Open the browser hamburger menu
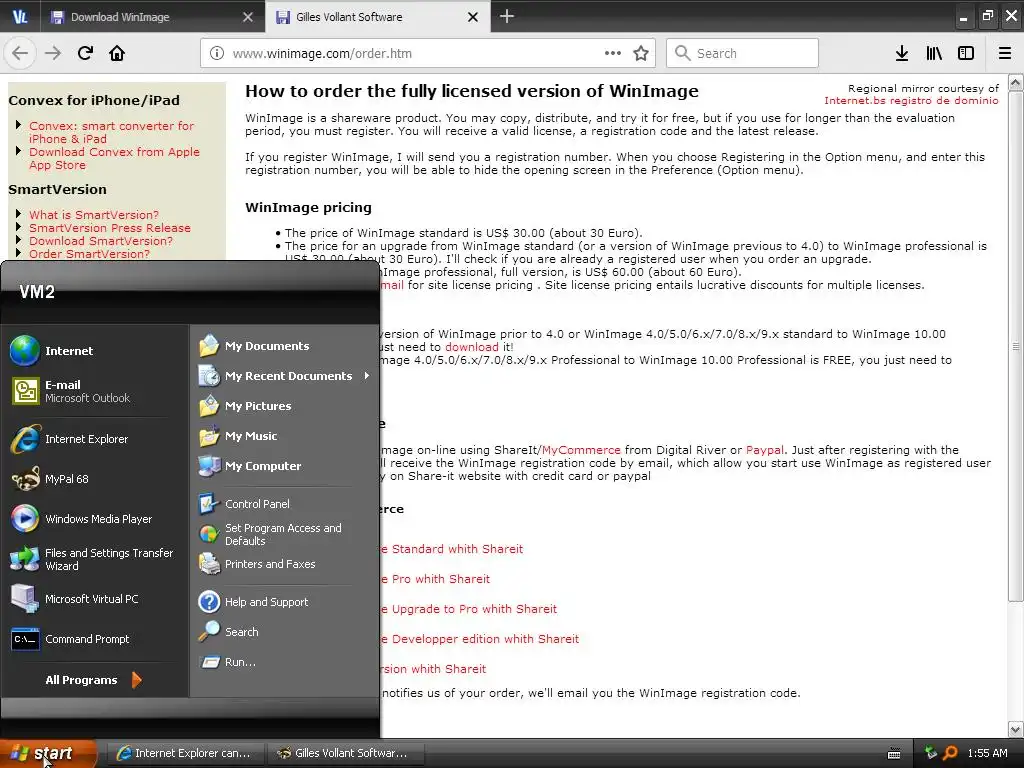Viewport: 1024px width, 768px height. 1005,53
